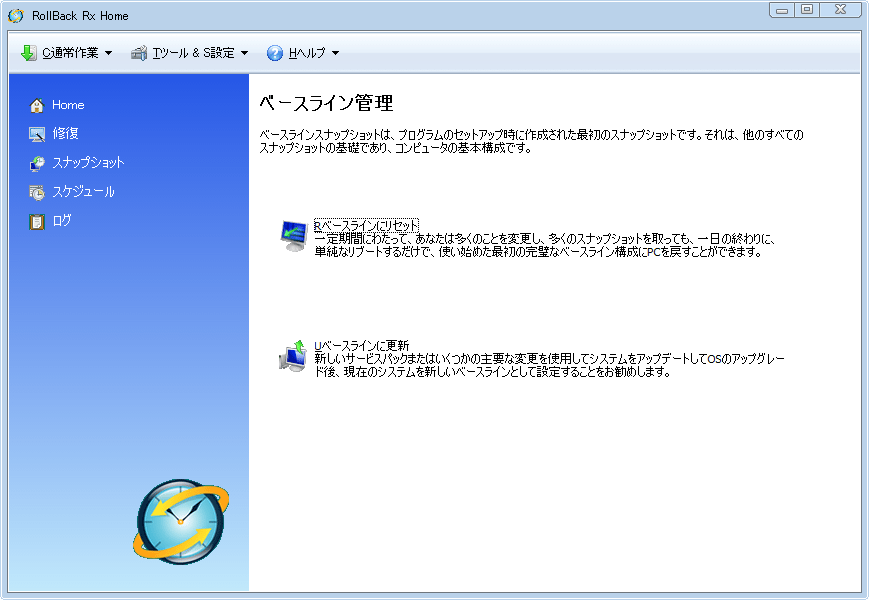Click the green download arrow icon for 通常作業

tap(28, 53)
